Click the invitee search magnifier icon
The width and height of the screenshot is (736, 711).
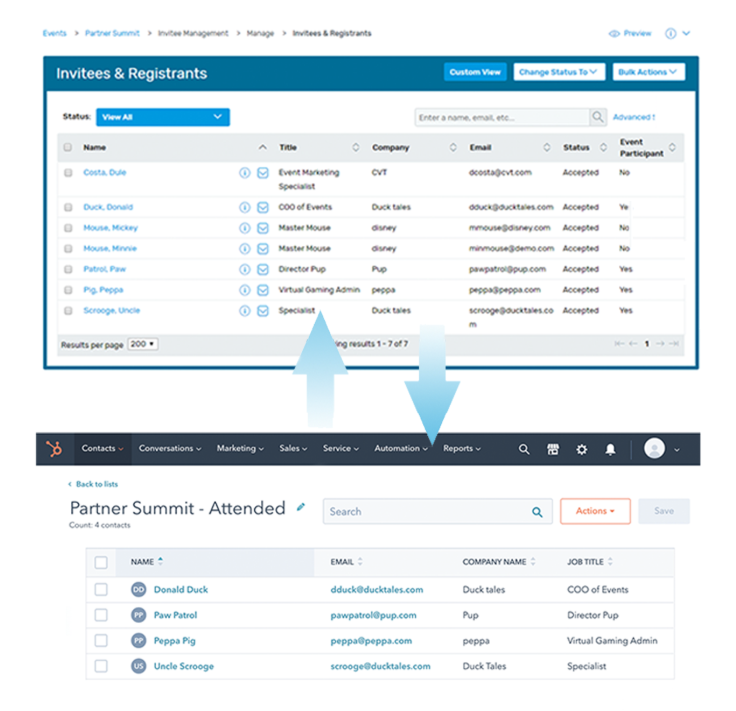598,117
